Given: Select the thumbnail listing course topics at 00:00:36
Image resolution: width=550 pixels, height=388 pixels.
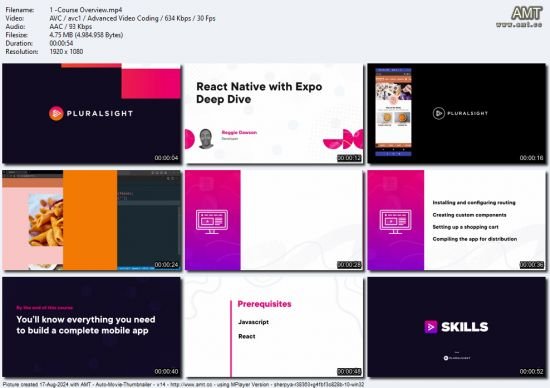Looking at the screenshot, I should pyautogui.click(x=457, y=220).
